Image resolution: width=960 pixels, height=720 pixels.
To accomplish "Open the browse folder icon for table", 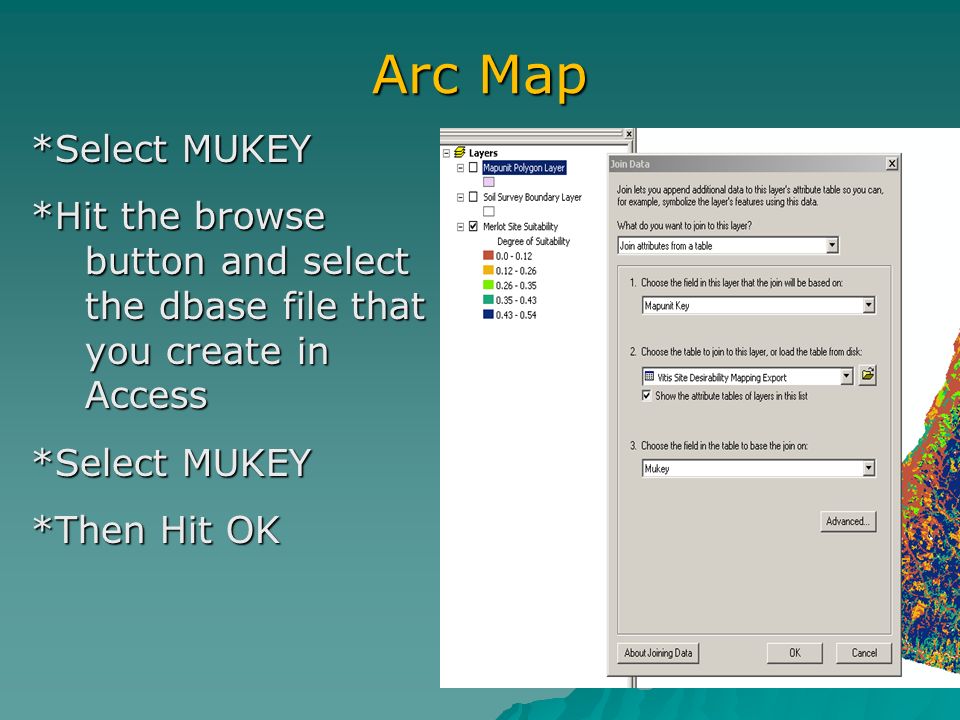I will point(867,375).
